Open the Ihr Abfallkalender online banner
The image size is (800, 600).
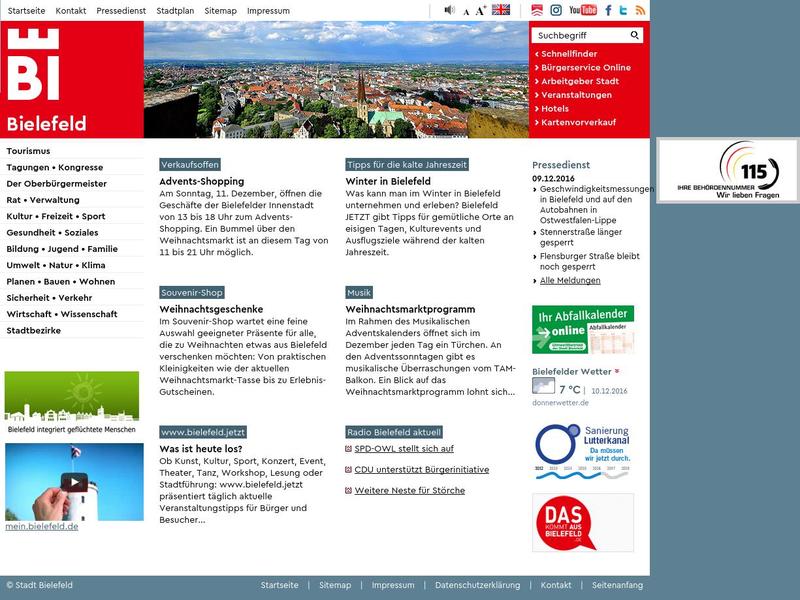583,330
